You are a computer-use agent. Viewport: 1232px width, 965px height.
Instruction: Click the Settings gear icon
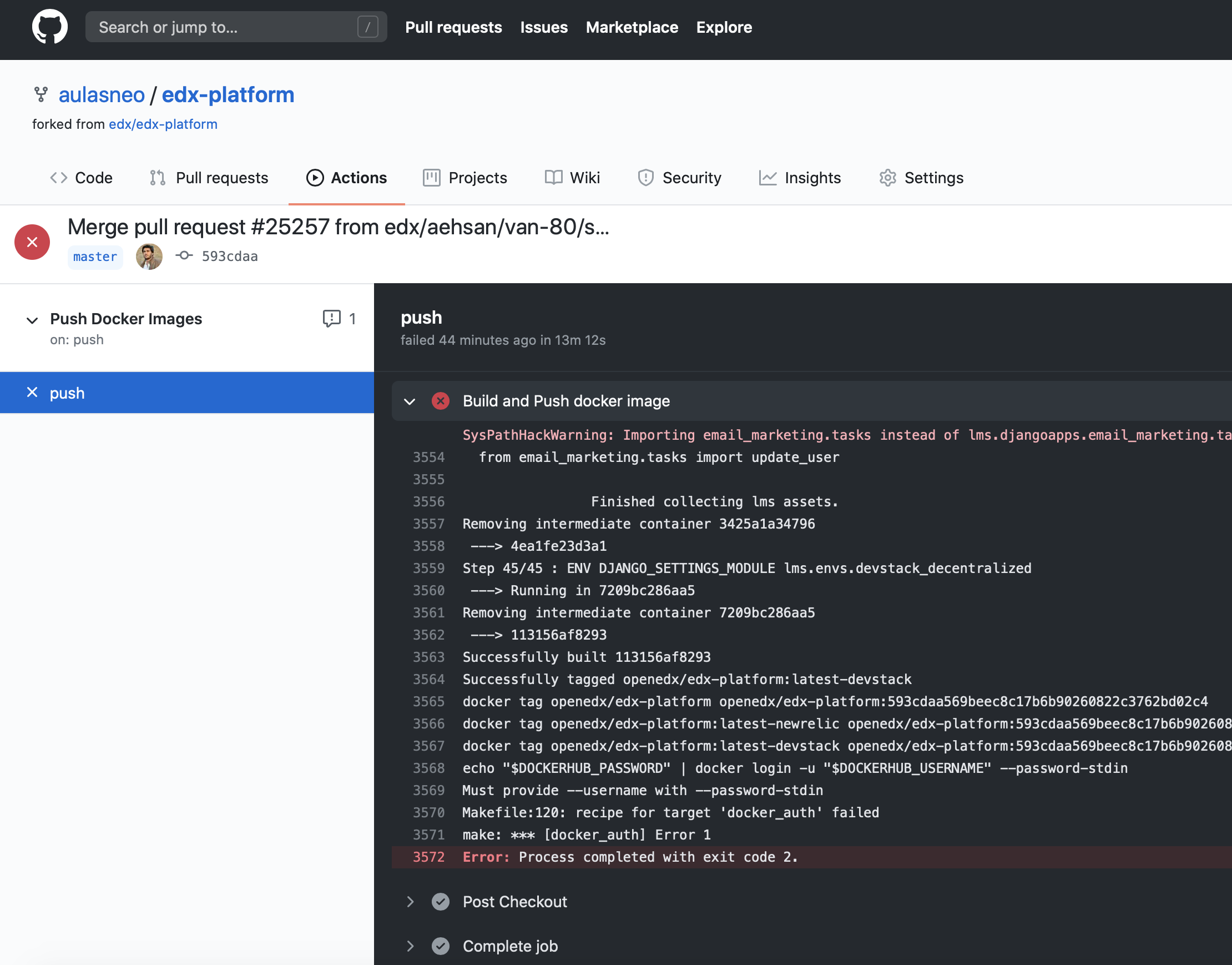coord(887,178)
